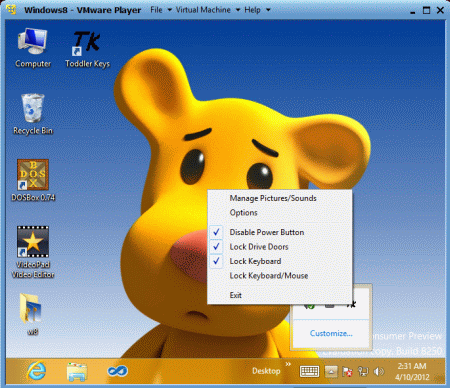The image size is (450, 388).
Task: Open the on-screen keyboard taskbar icon
Action: pyautogui.click(x=309, y=371)
